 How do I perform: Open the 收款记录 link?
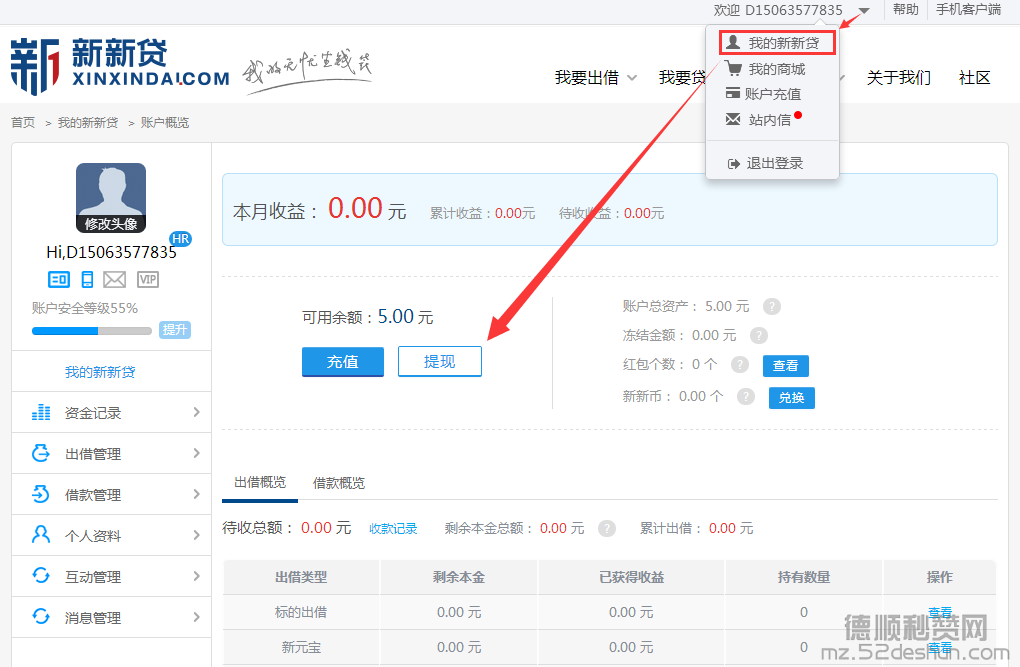click(393, 529)
